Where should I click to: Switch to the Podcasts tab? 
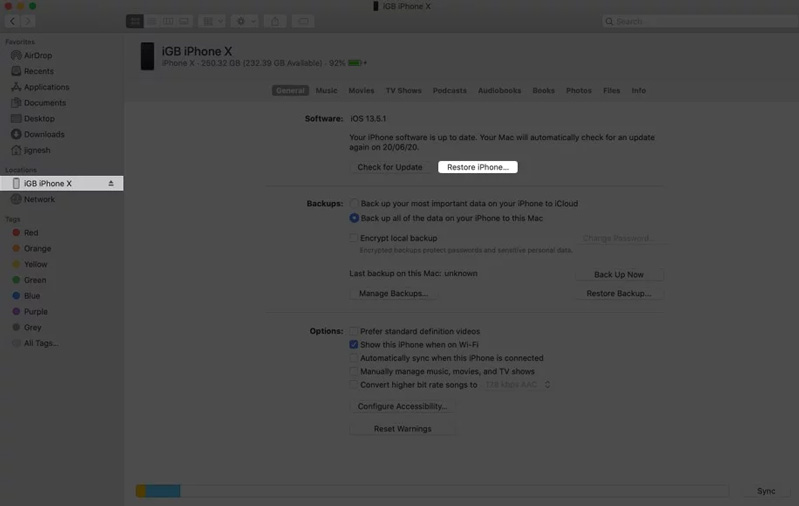(449, 90)
